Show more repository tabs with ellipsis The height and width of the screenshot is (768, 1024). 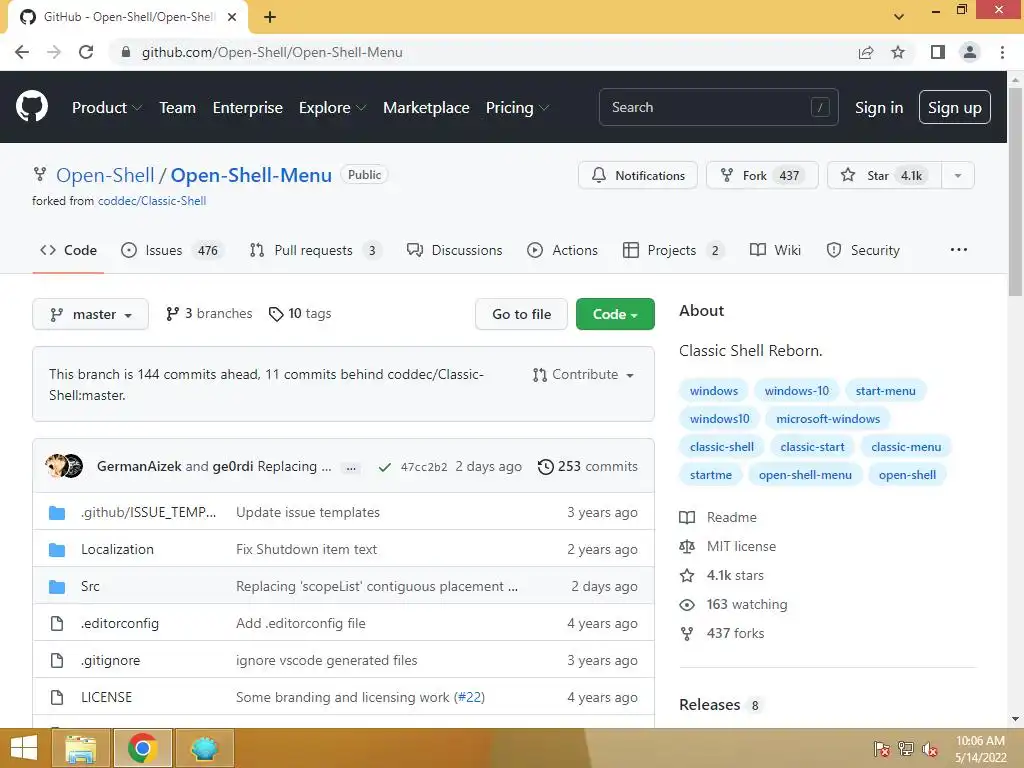[x=959, y=249]
